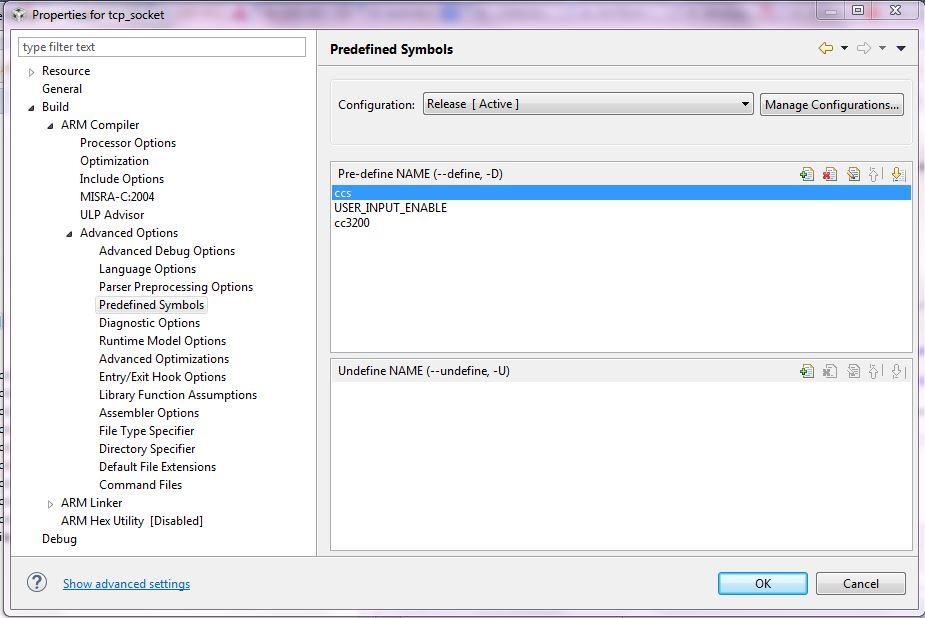This screenshot has height=618, width=925.
Task: Open Processor Options page
Action: 128,143
